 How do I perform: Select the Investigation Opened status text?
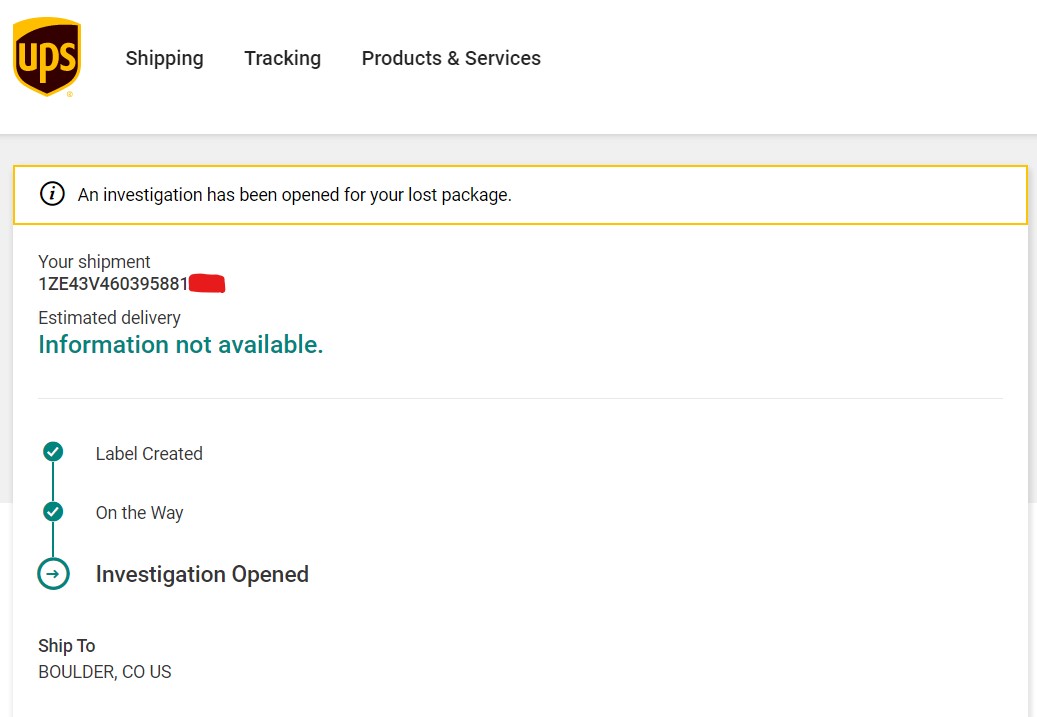202,574
